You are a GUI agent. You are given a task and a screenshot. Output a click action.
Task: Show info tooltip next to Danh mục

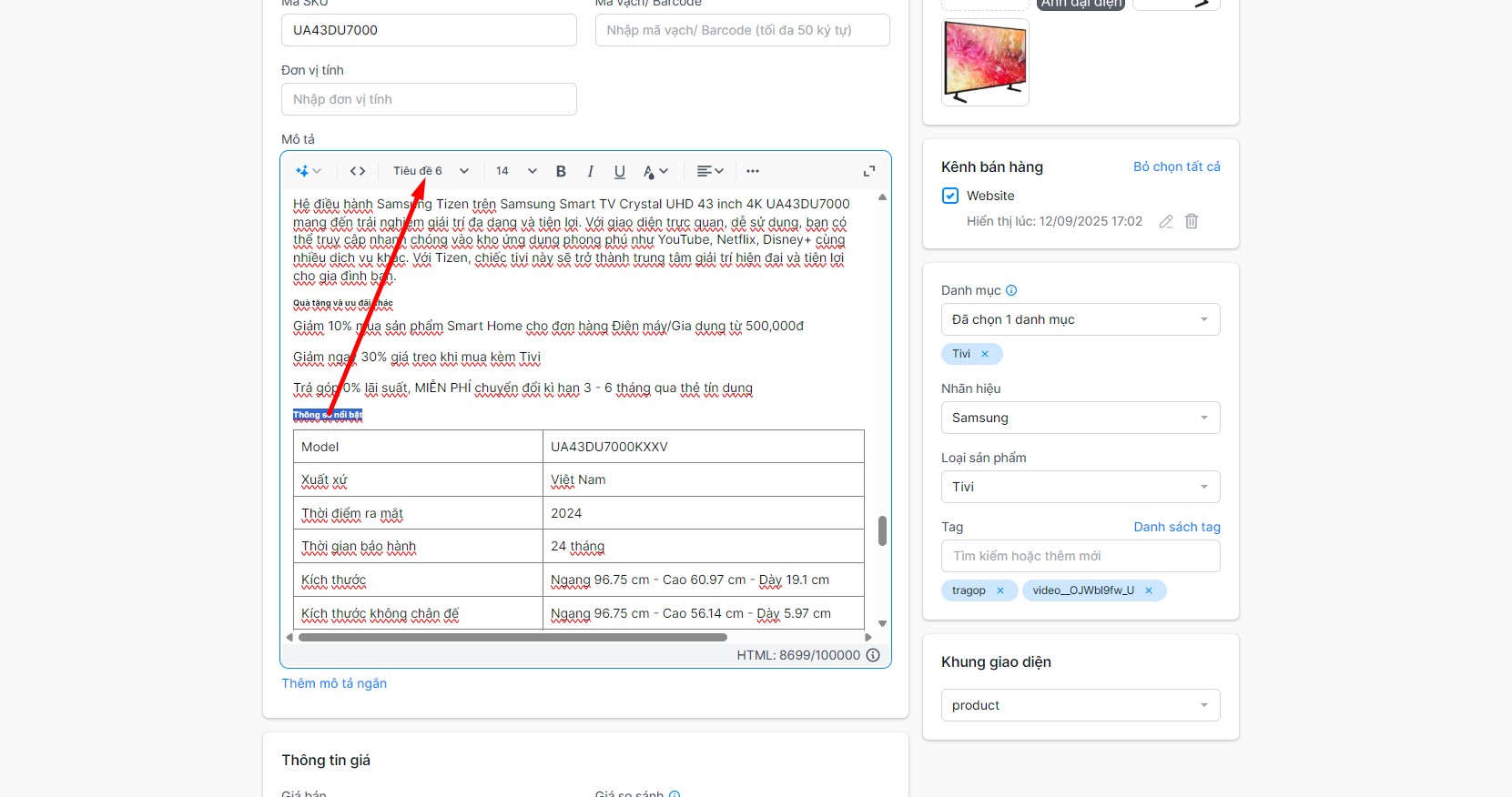coord(1011,290)
